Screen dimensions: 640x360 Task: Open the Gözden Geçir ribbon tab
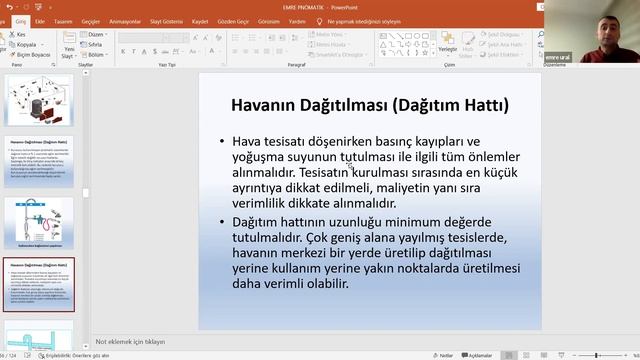coord(233,22)
